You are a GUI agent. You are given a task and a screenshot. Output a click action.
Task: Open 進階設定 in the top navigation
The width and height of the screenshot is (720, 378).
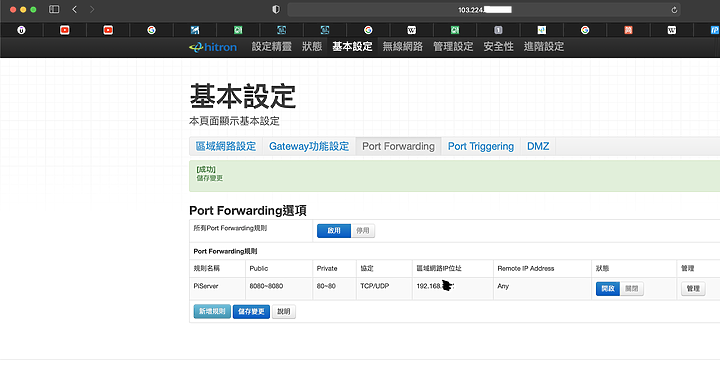click(544, 46)
